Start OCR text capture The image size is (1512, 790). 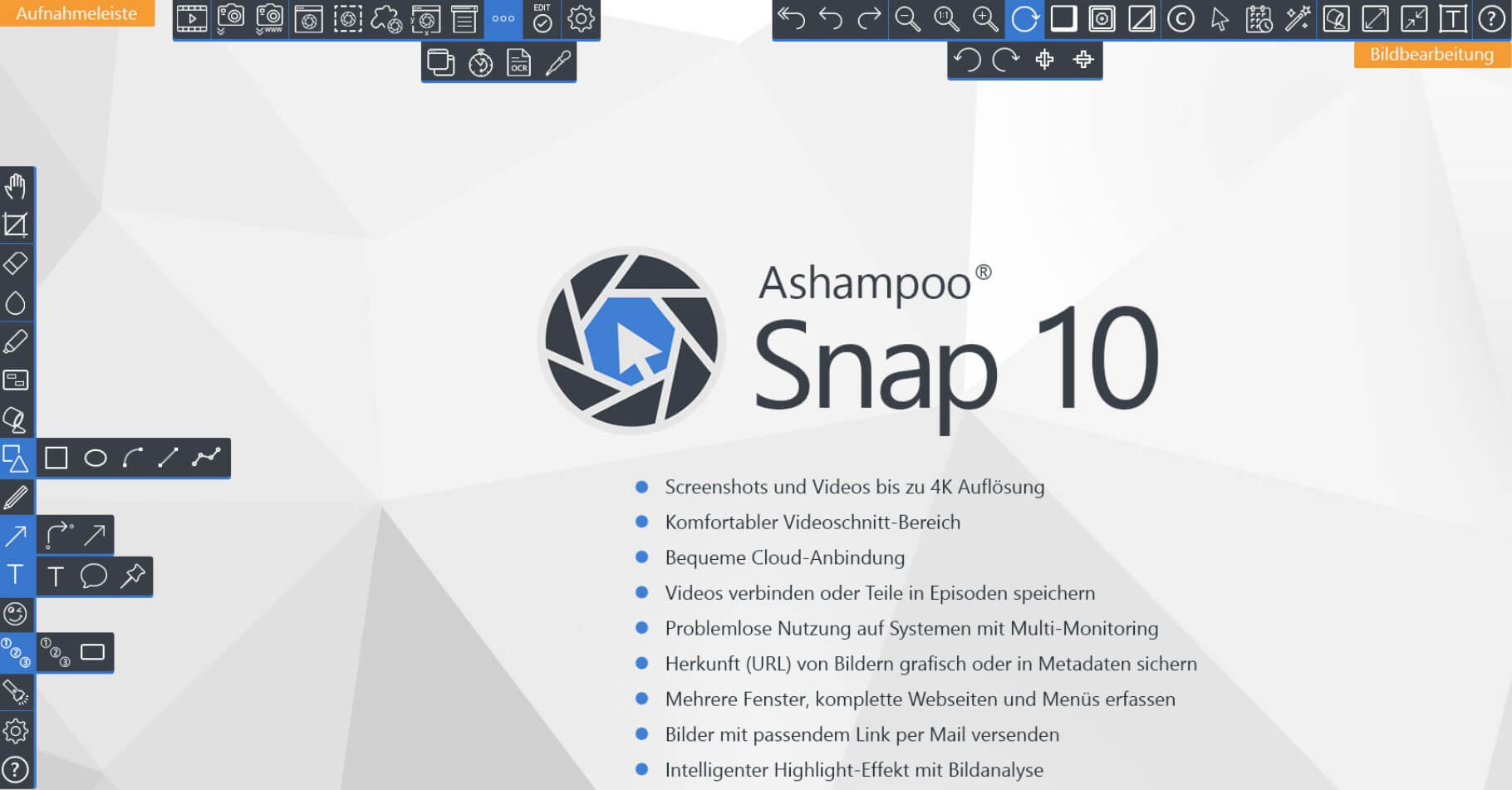(519, 62)
